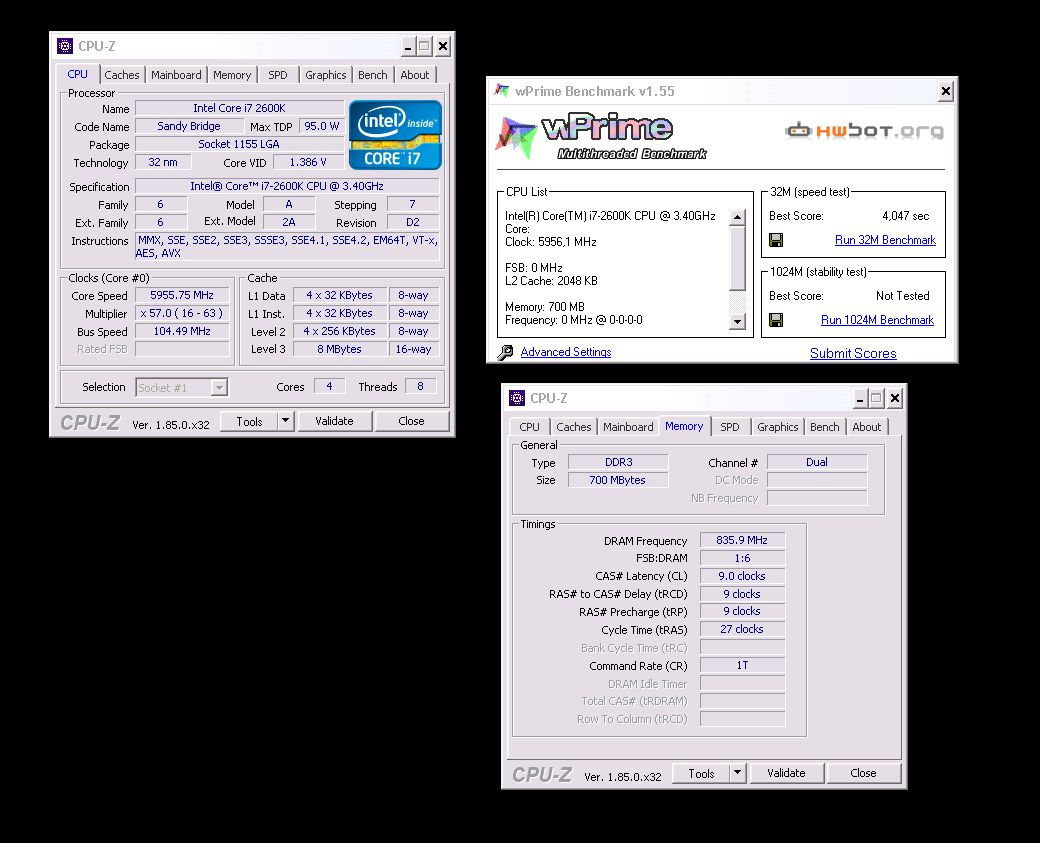Viewport: 1040px width, 843px height.
Task: Click Close button in Memory CPU-Z window
Action: tap(864, 773)
